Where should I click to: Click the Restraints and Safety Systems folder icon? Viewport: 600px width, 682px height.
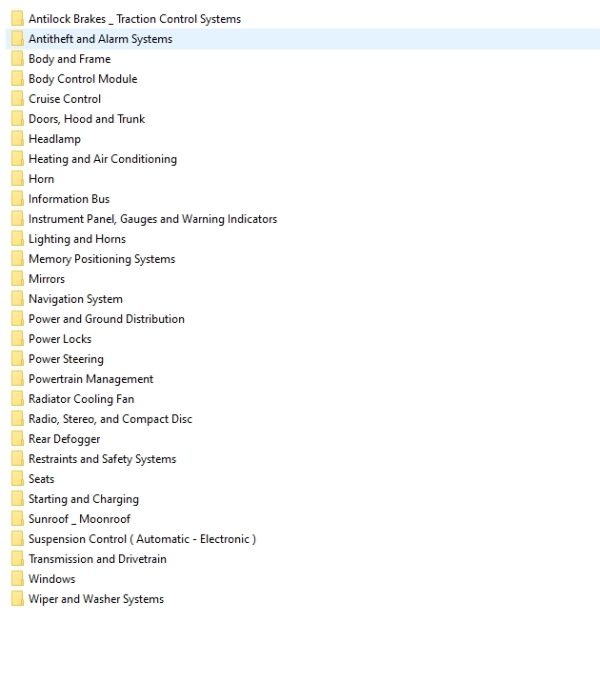point(17,459)
